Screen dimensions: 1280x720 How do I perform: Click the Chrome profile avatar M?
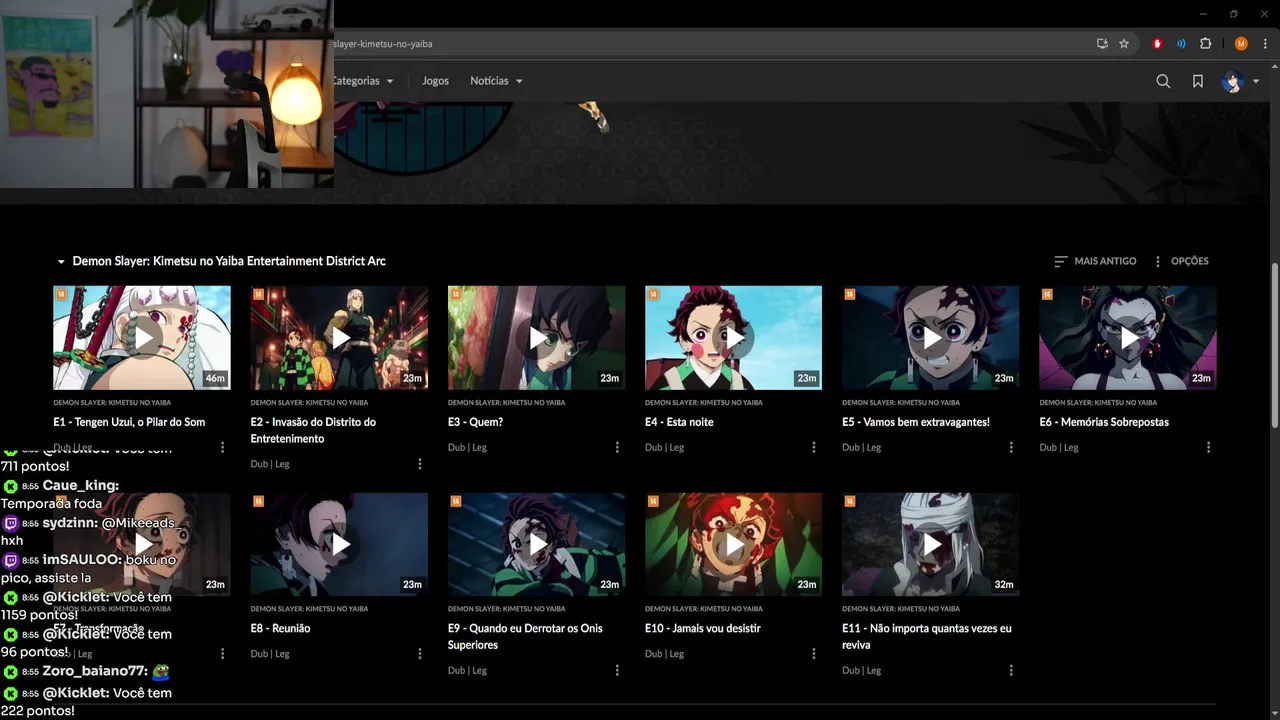(1241, 44)
